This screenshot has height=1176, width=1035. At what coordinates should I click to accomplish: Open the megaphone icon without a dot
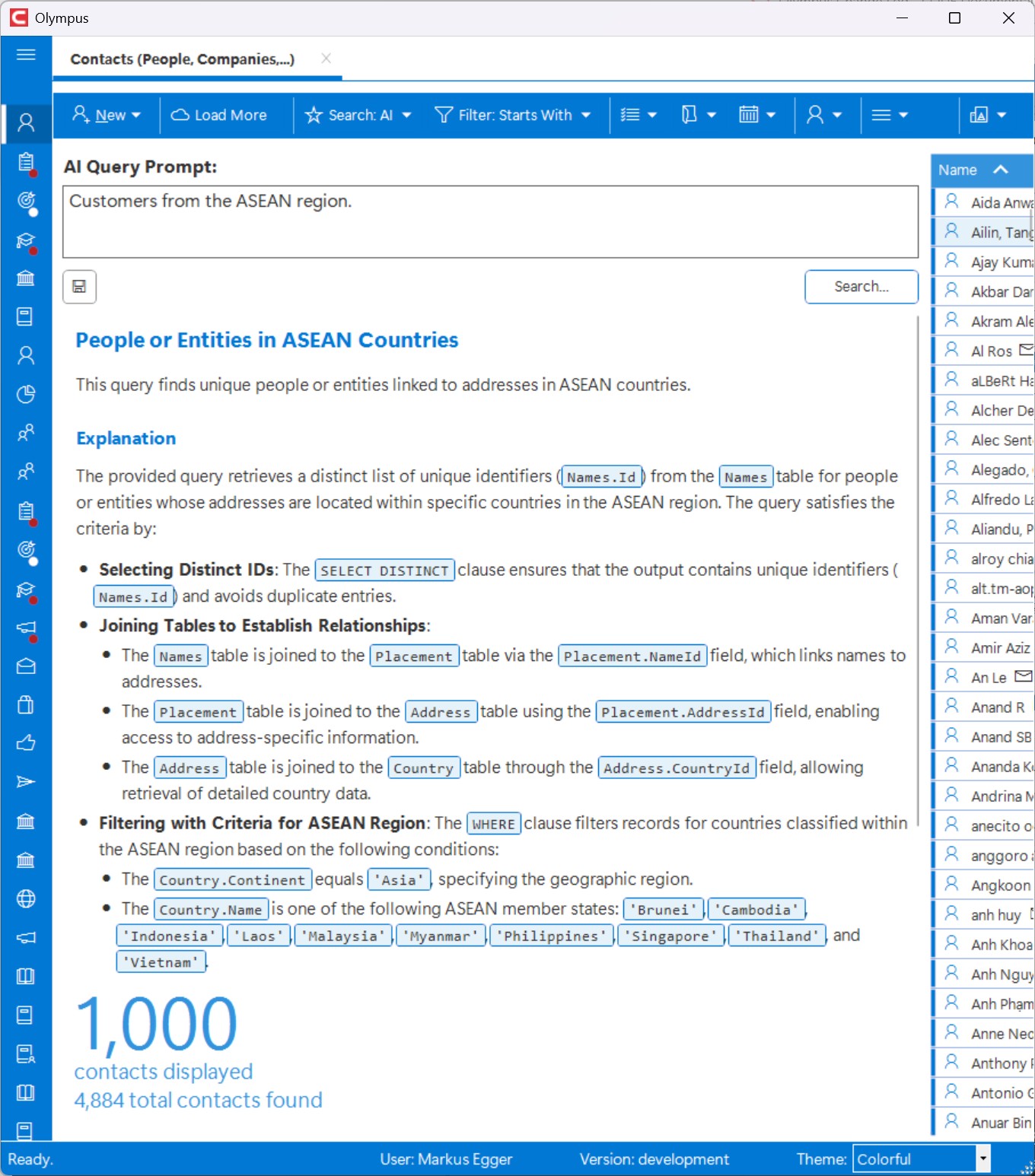click(26, 937)
